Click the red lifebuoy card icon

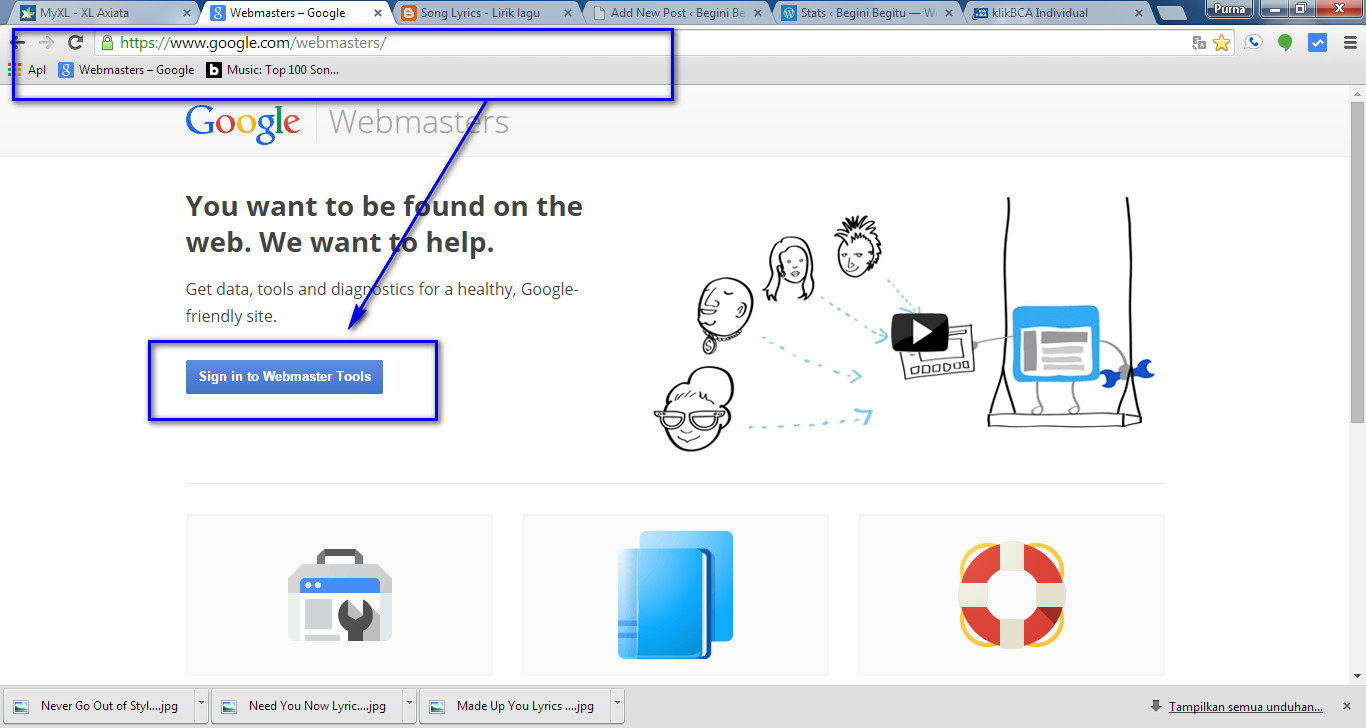tap(1011, 595)
